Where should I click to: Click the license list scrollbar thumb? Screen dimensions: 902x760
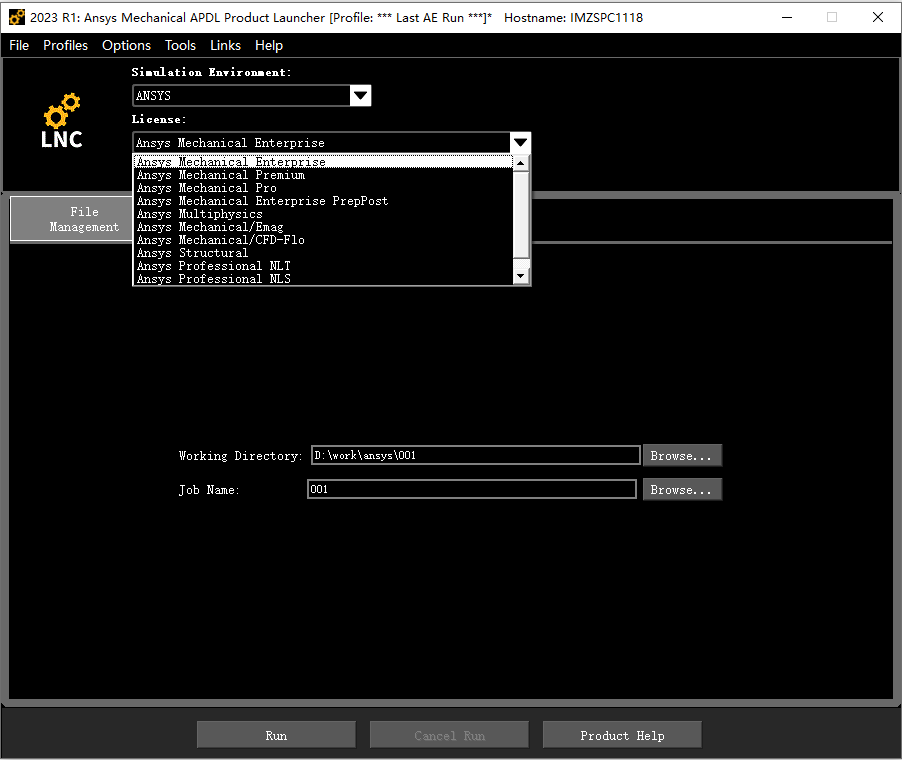[x=521, y=214]
